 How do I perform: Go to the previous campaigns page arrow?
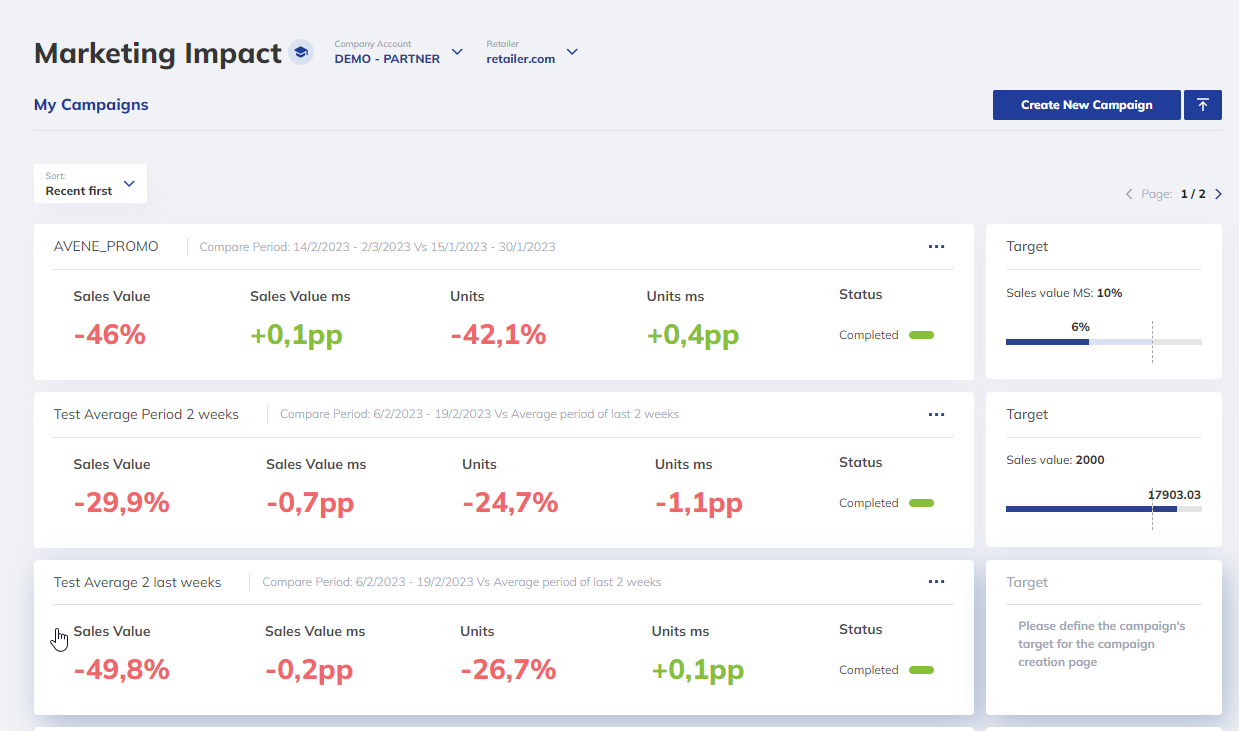1129,194
